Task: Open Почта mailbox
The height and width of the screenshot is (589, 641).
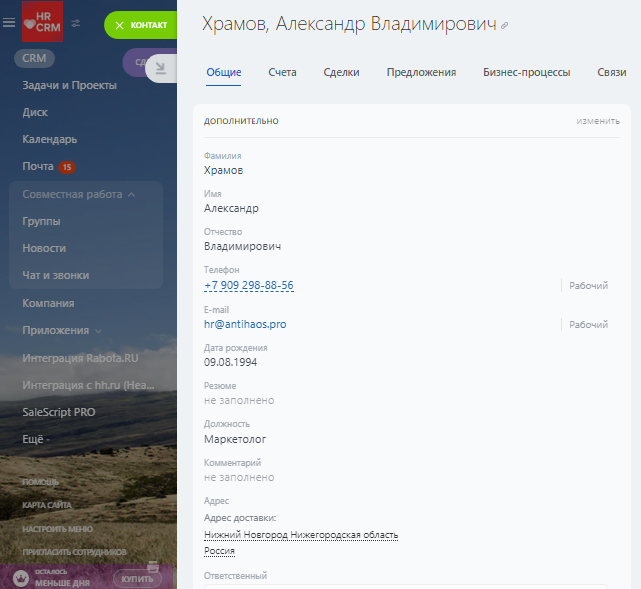Action: tap(38, 166)
